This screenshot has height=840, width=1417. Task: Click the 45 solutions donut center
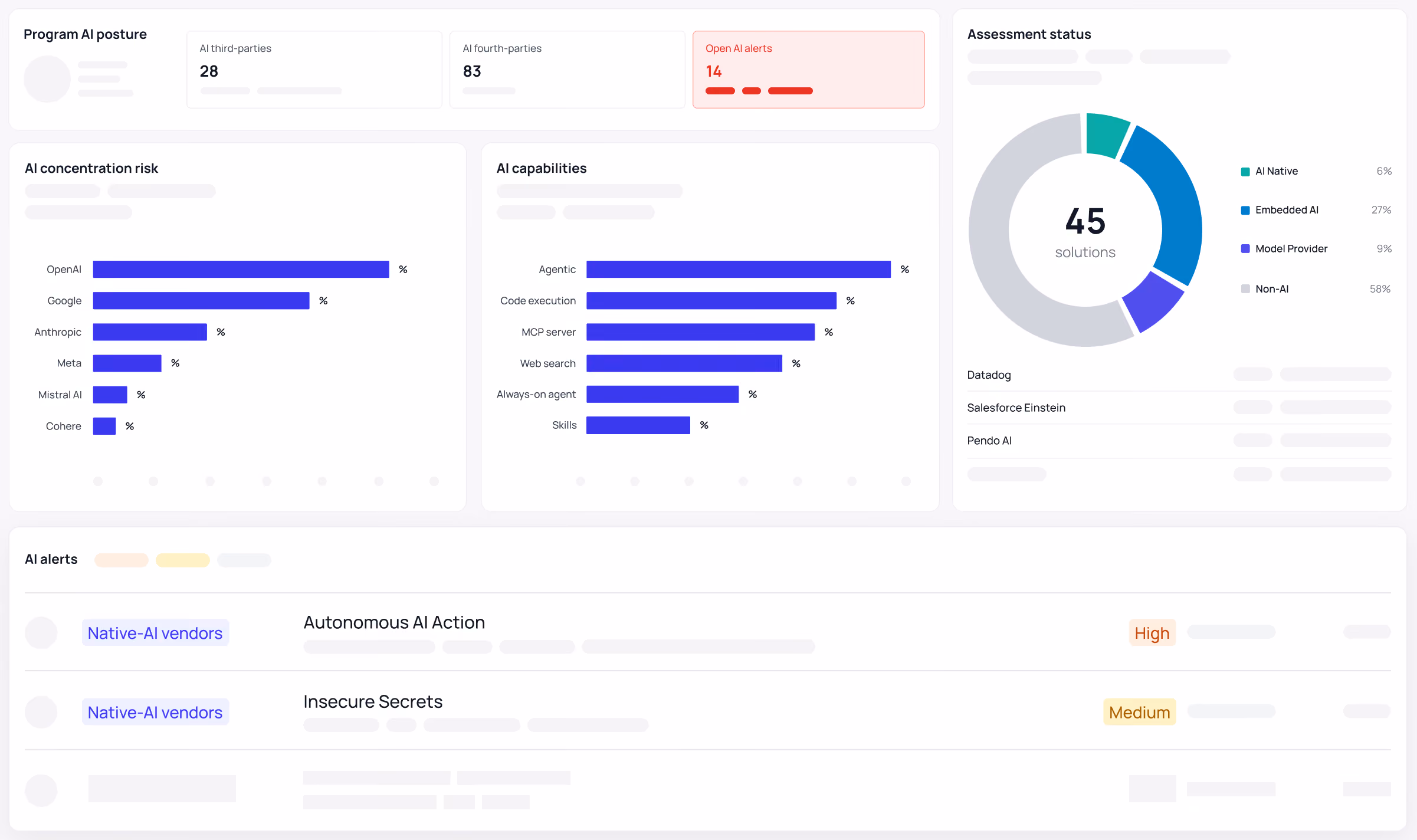coord(1085,231)
